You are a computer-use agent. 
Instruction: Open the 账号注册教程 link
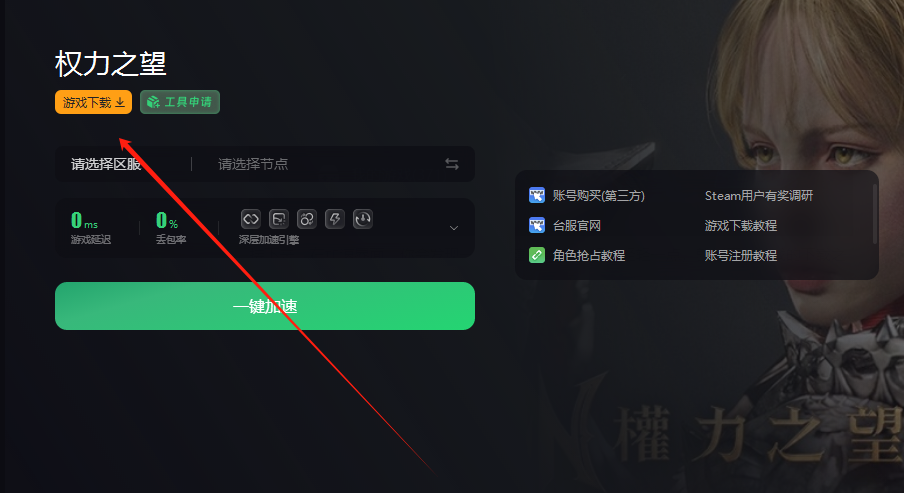(x=741, y=255)
